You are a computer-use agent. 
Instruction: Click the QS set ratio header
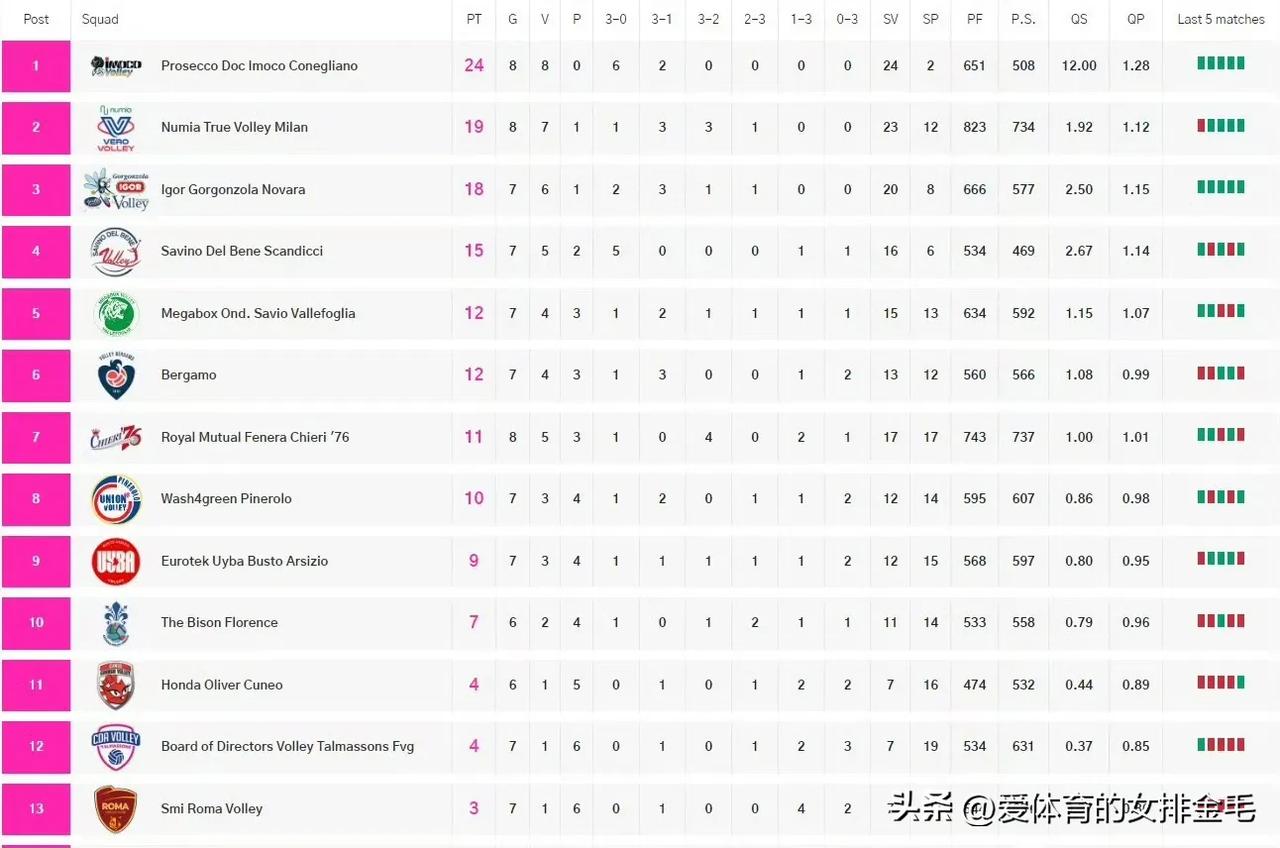1079,19
